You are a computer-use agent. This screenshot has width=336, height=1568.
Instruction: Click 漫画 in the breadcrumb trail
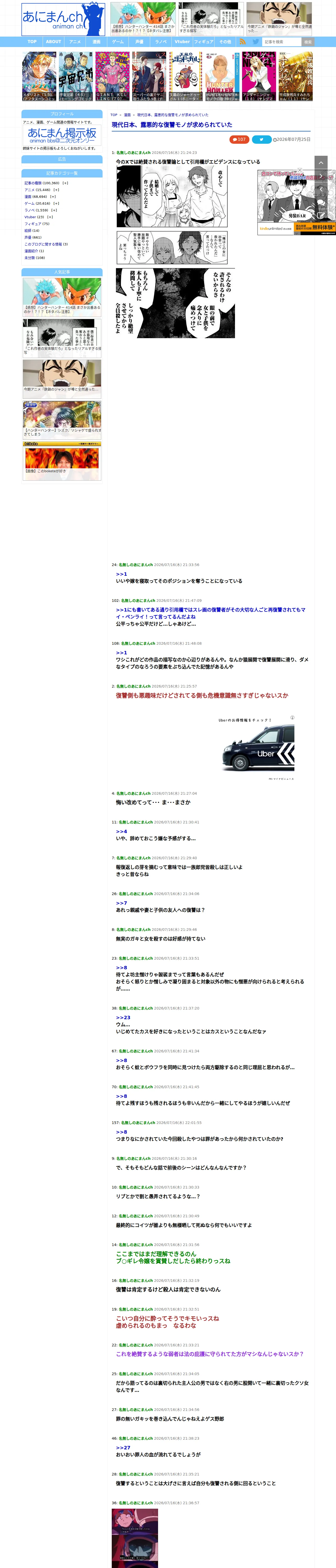(x=127, y=115)
